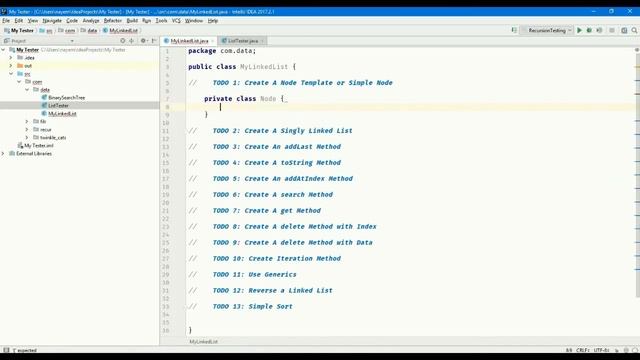The image size is (640, 360).
Task: Click src breadcrumb in navigation bar
Action: (x=46, y=31)
